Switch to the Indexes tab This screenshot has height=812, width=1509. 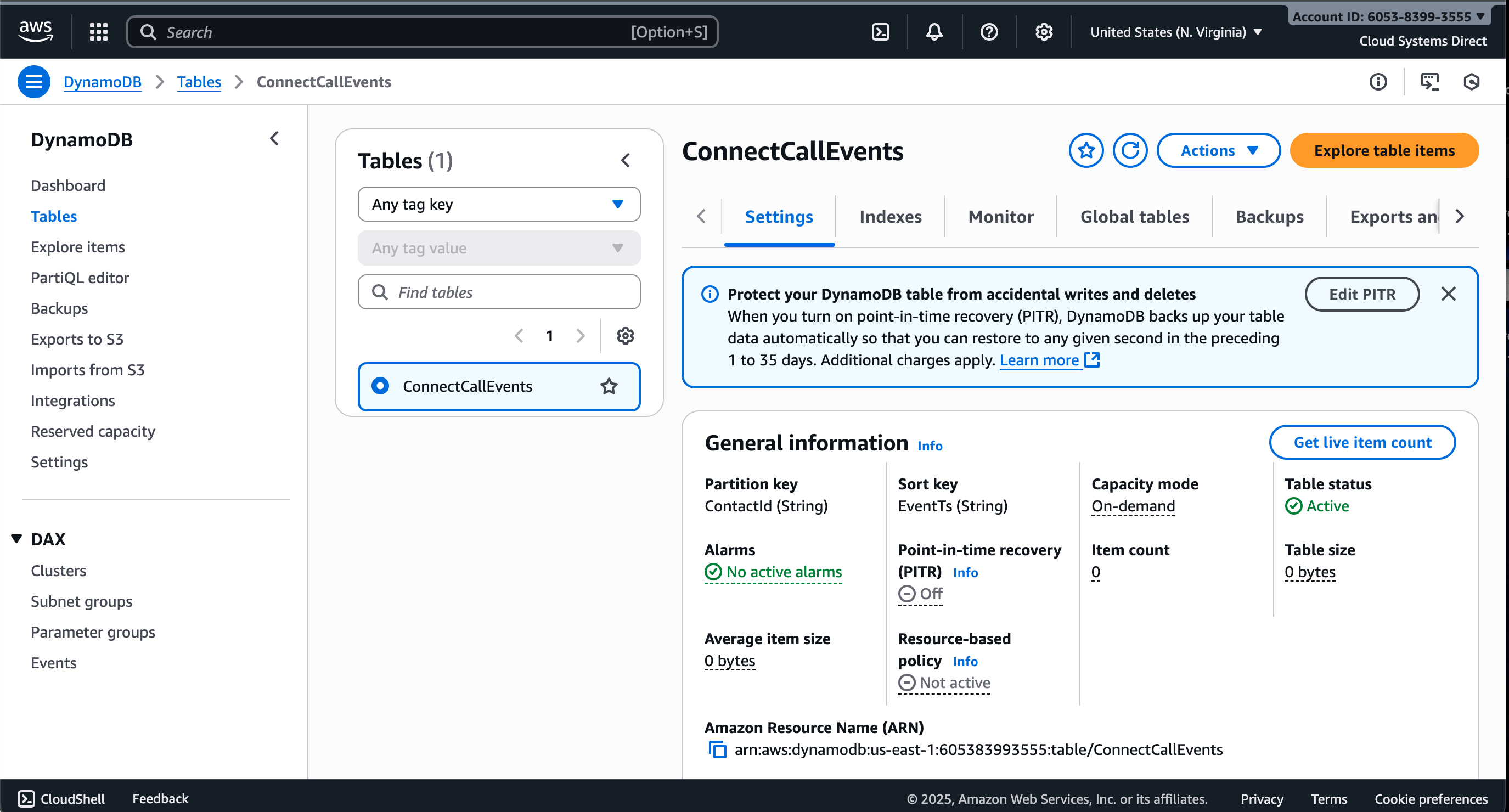[890, 217]
